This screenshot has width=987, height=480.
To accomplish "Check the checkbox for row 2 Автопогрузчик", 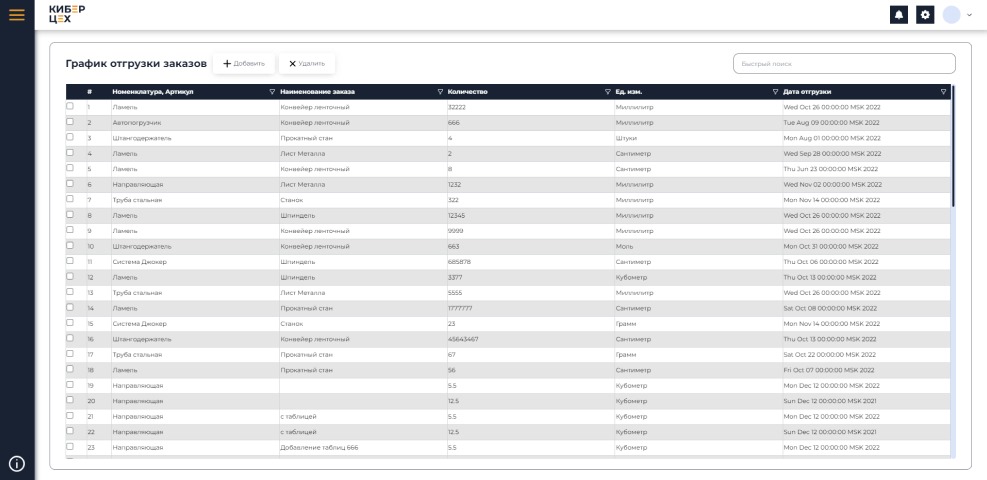I will coord(70,121).
